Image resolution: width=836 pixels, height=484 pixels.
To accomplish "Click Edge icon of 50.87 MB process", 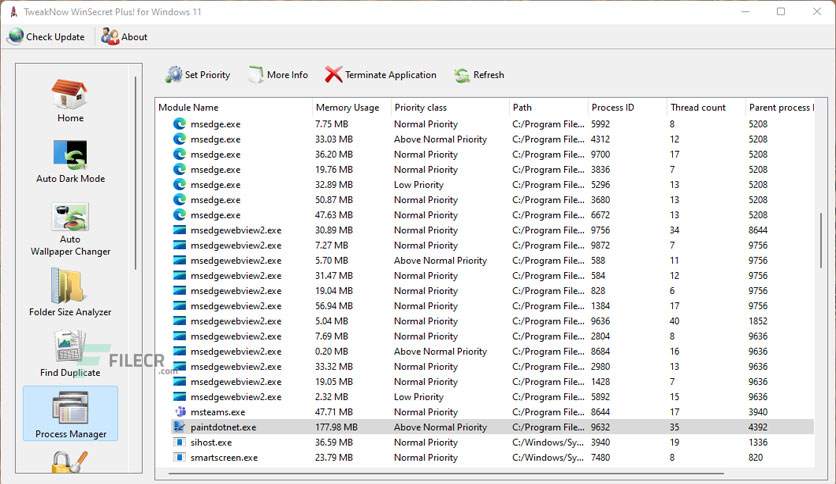I will click(179, 199).
